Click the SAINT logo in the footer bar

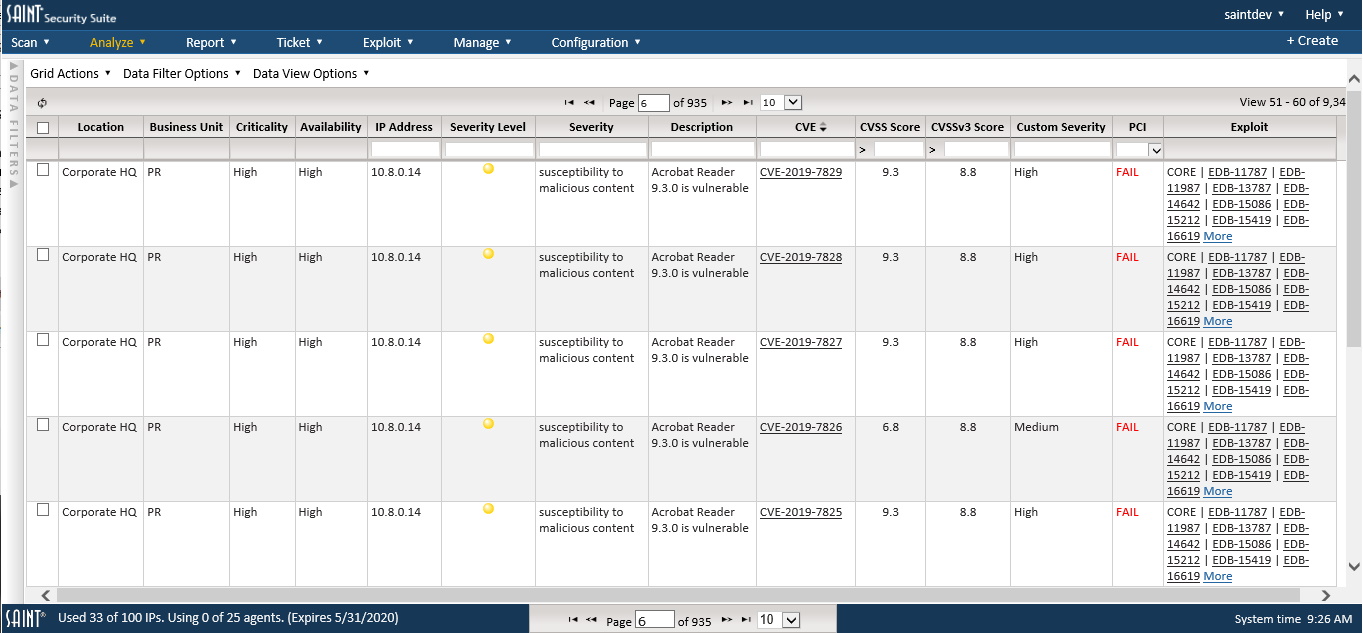point(24,618)
